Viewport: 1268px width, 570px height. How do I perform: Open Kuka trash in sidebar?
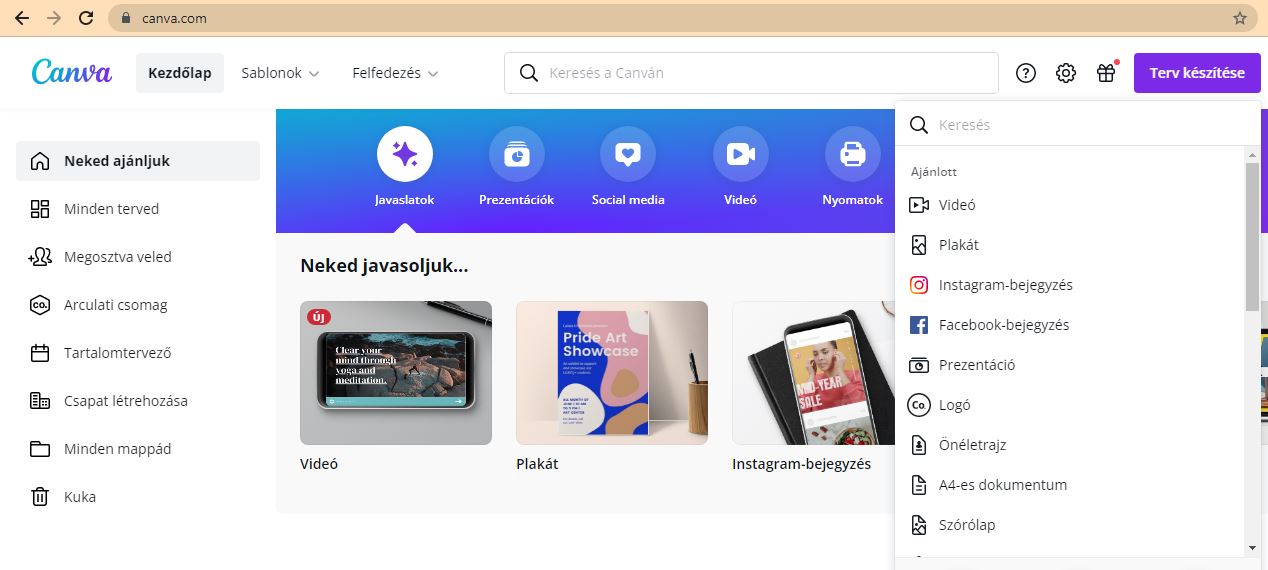pyautogui.click(x=138, y=497)
